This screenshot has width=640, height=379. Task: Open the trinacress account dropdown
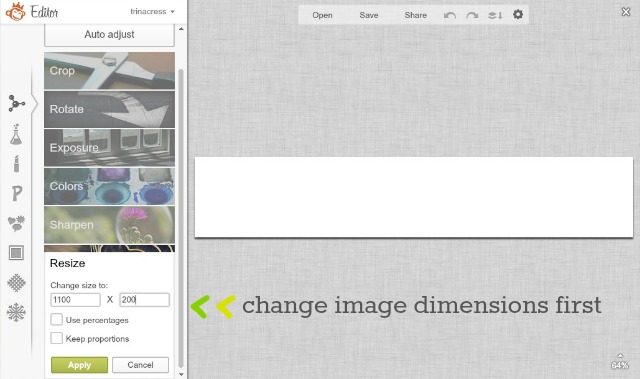(x=153, y=11)
